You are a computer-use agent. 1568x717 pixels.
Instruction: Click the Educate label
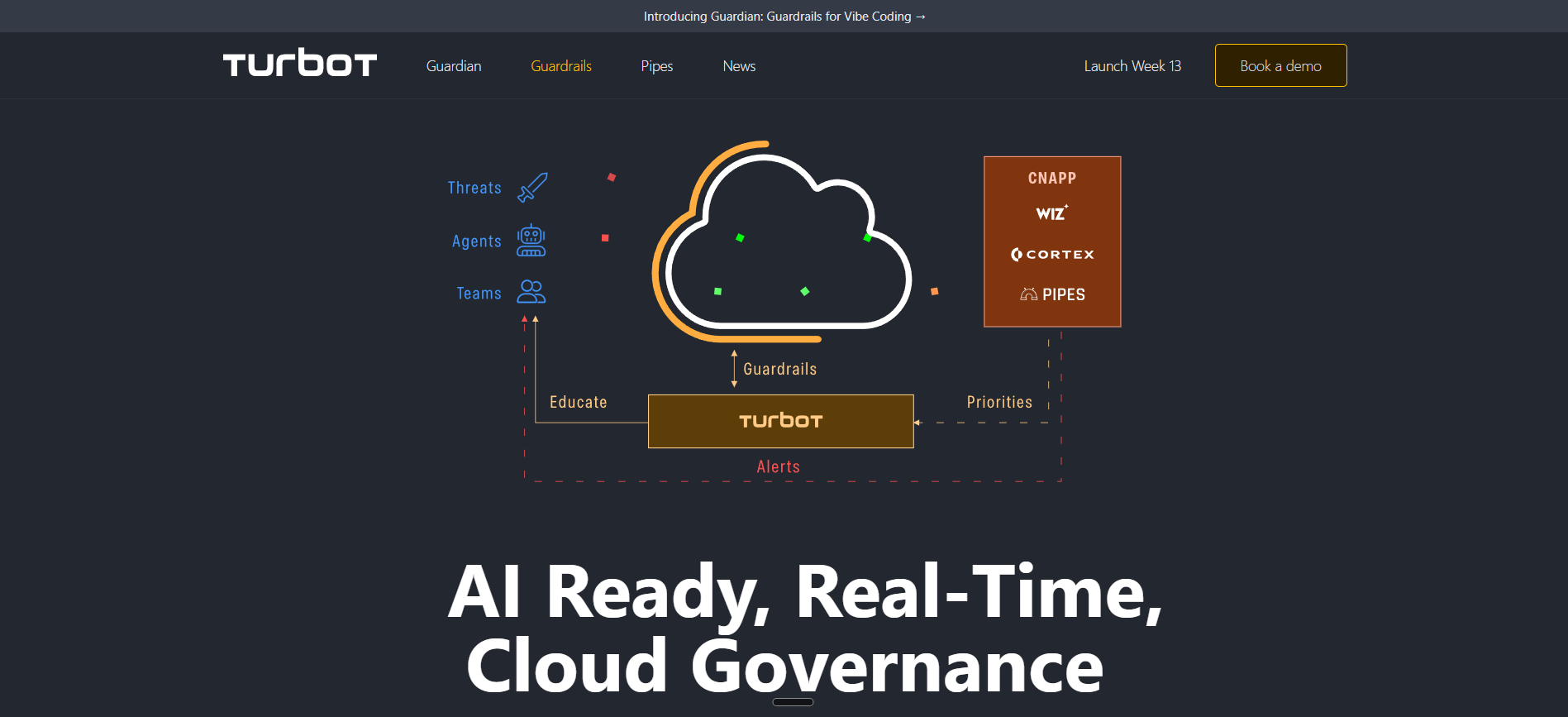point(579,402)
